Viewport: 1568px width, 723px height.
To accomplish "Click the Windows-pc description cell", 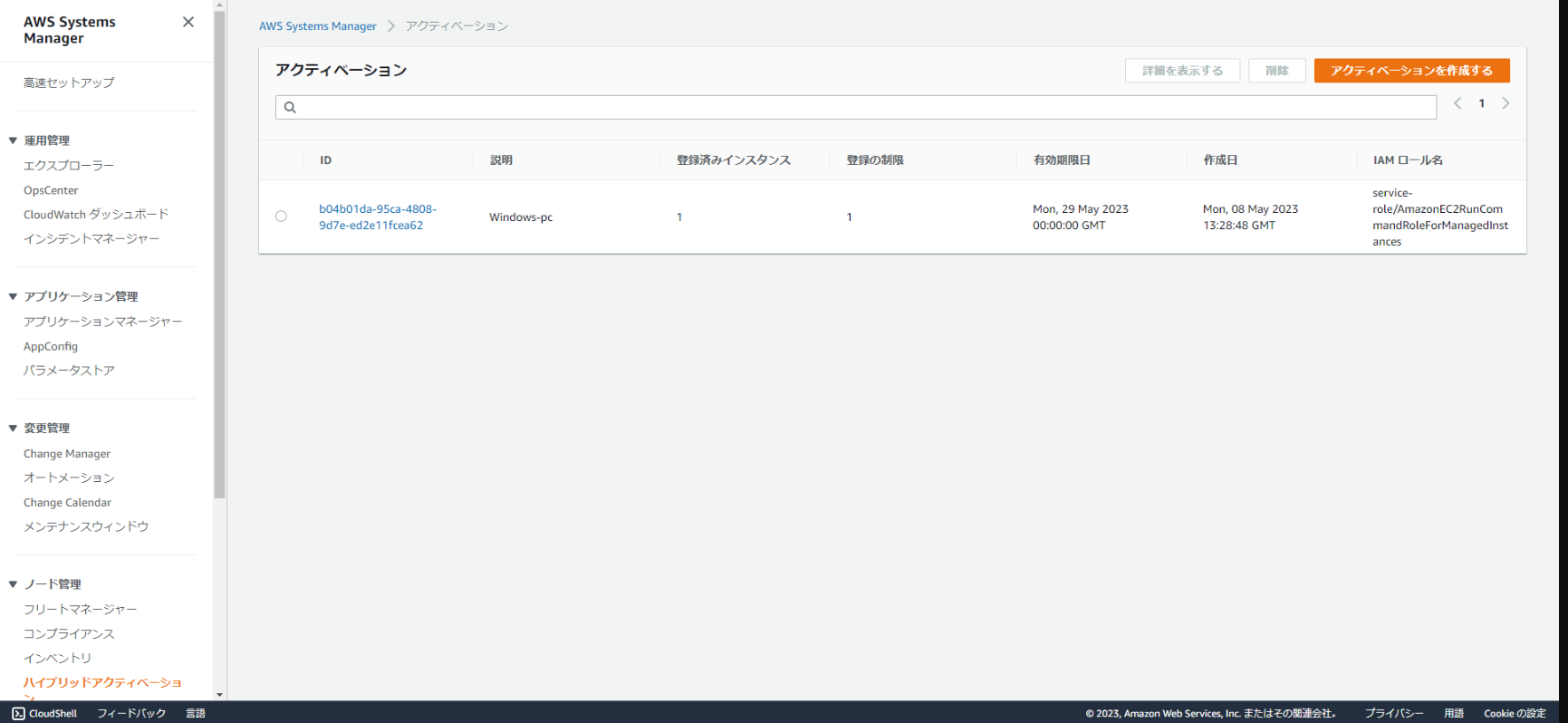I will tap(521, 217).
